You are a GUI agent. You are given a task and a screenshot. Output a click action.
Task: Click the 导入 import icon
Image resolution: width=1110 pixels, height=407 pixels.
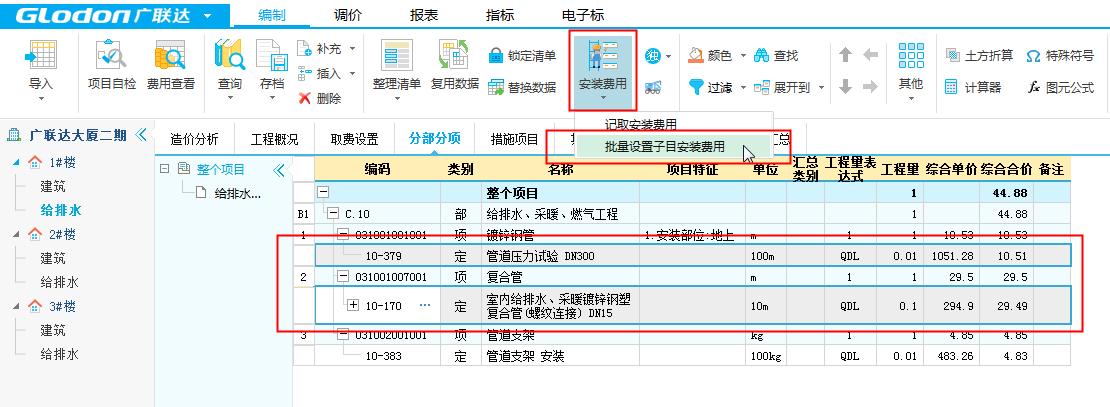pyautogui.click(x=40, y=57)
